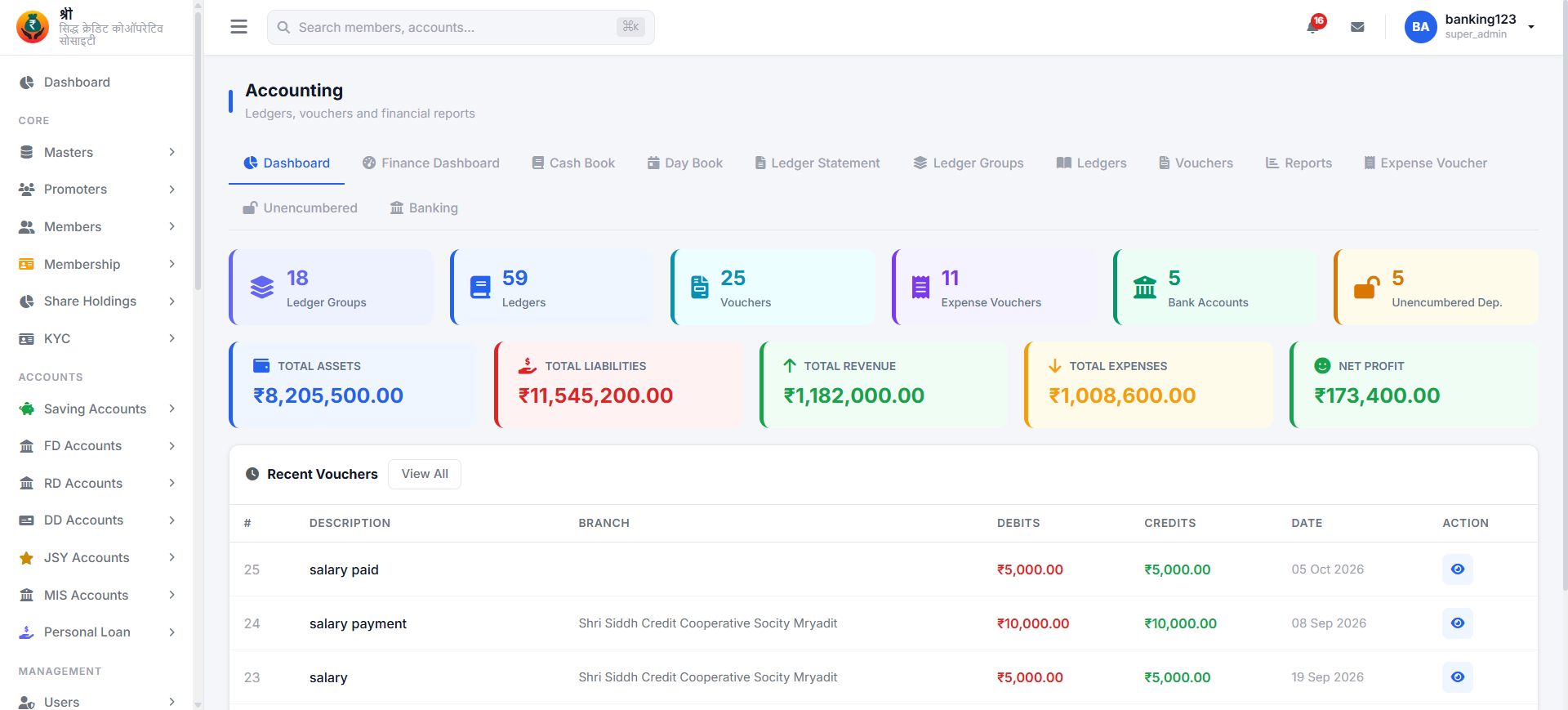The height and width of the screenshot is (710, 1568).
Task: Open the Cash Book tab
Action: (x=573, y=163)
